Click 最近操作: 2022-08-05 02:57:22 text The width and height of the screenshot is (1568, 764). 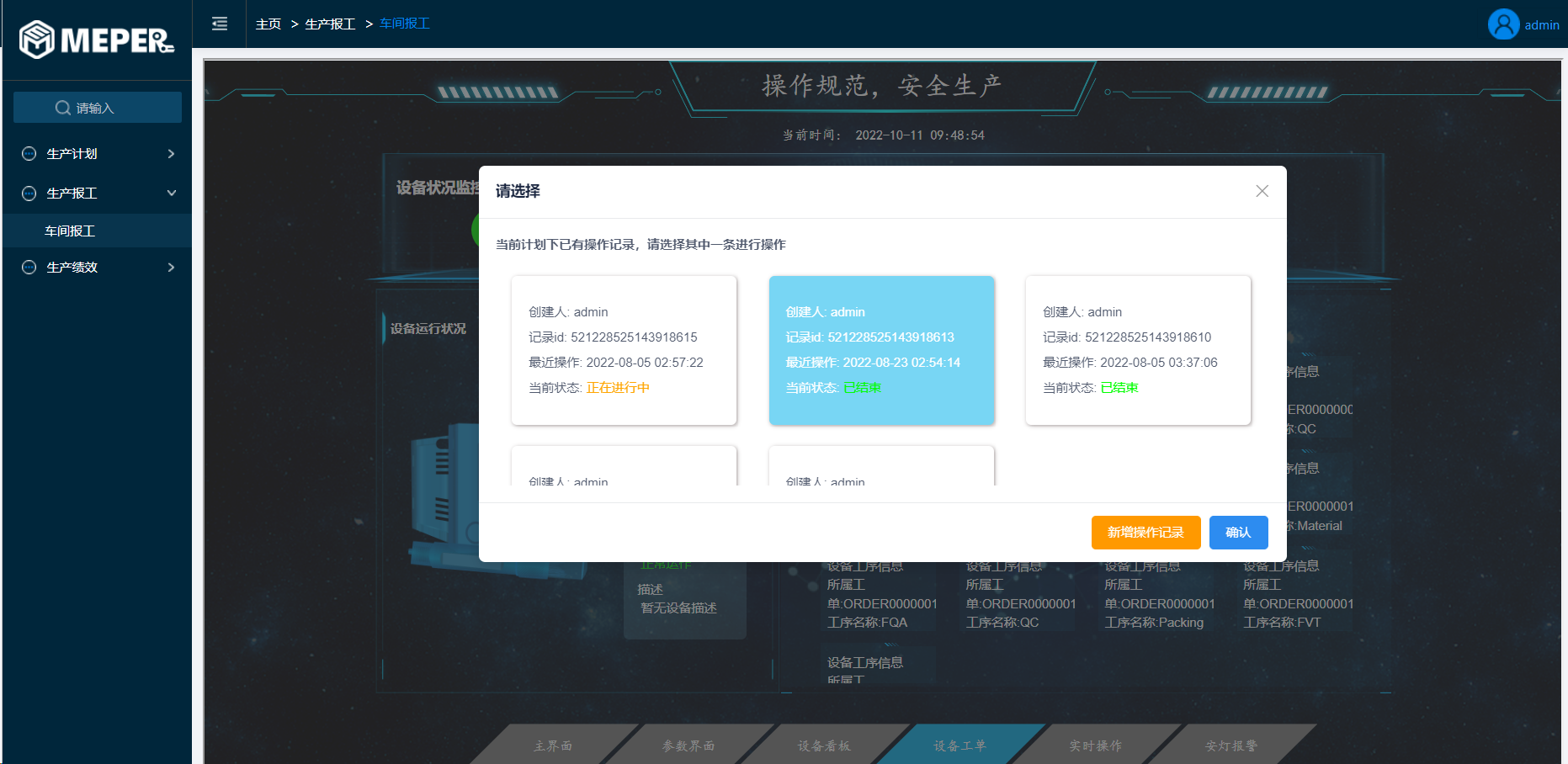(x=616, y=363)
